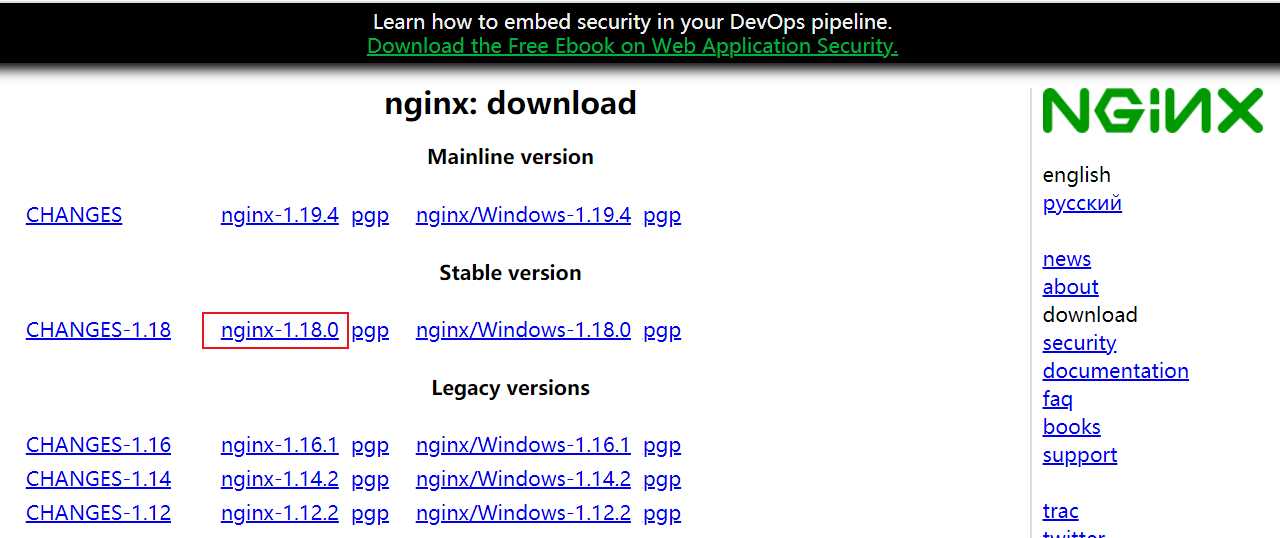Screen dimensions: 1280x538
Task: Open CHANGES-1.12 link
Action: pyautogui.click(x=98, y=513)
